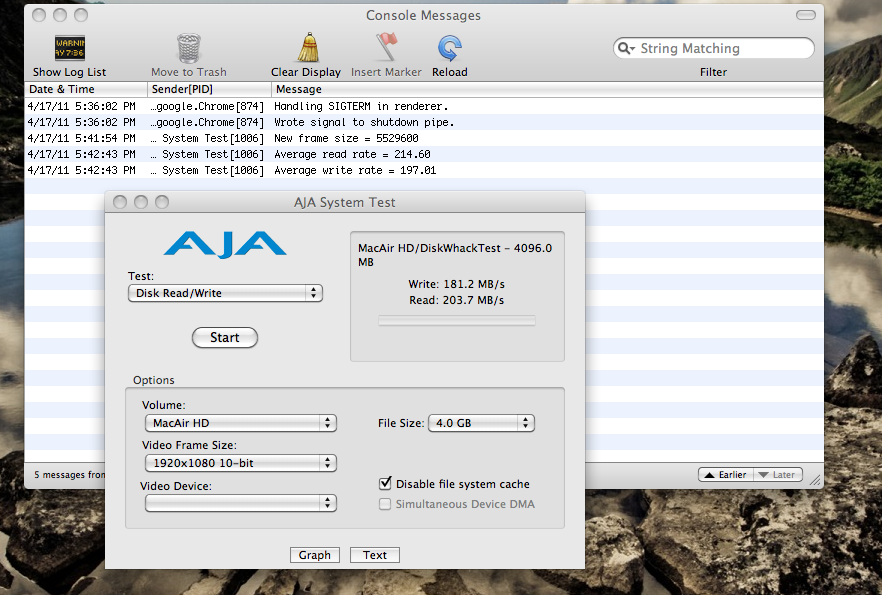Select the Wrote signal to shutdown pipe row
This screenshot has height=595, width=882.
[424, 122]
